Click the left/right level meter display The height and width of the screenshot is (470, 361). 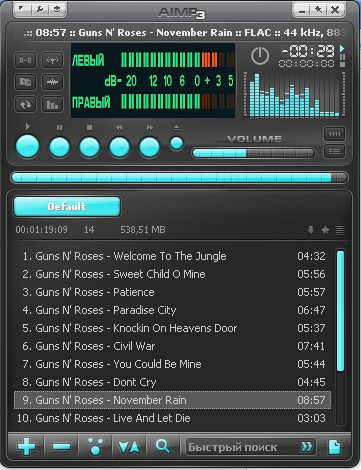(153, 80)
